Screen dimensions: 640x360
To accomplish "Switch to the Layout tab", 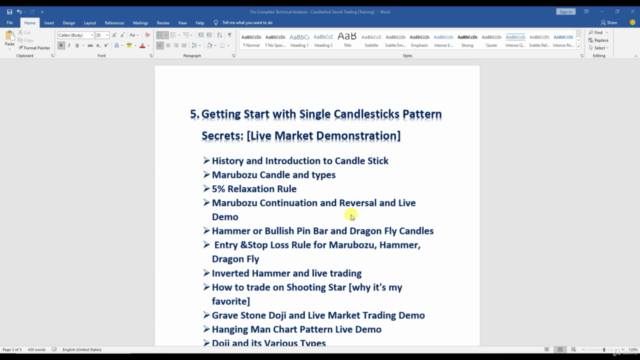I will [90, 23].
